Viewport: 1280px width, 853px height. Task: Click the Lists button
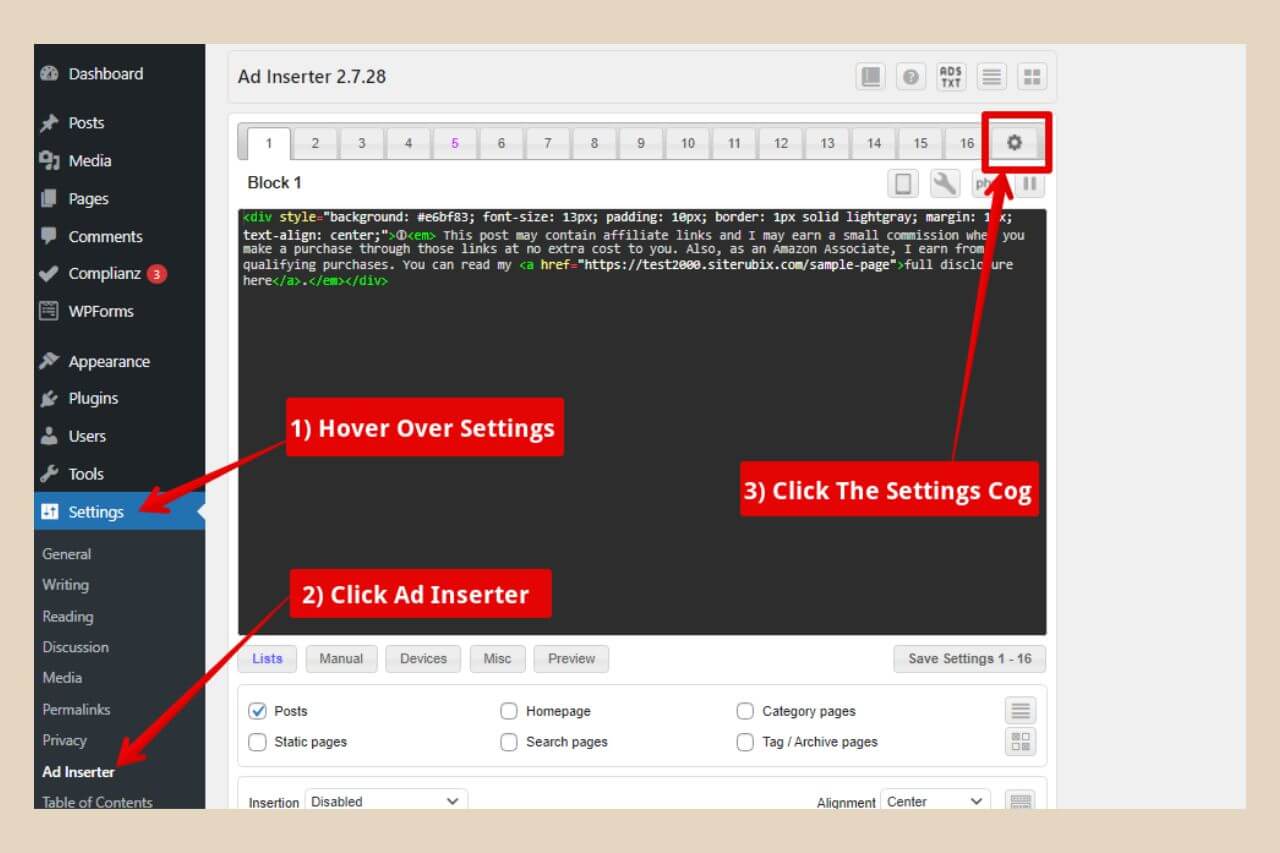(267, 659)
